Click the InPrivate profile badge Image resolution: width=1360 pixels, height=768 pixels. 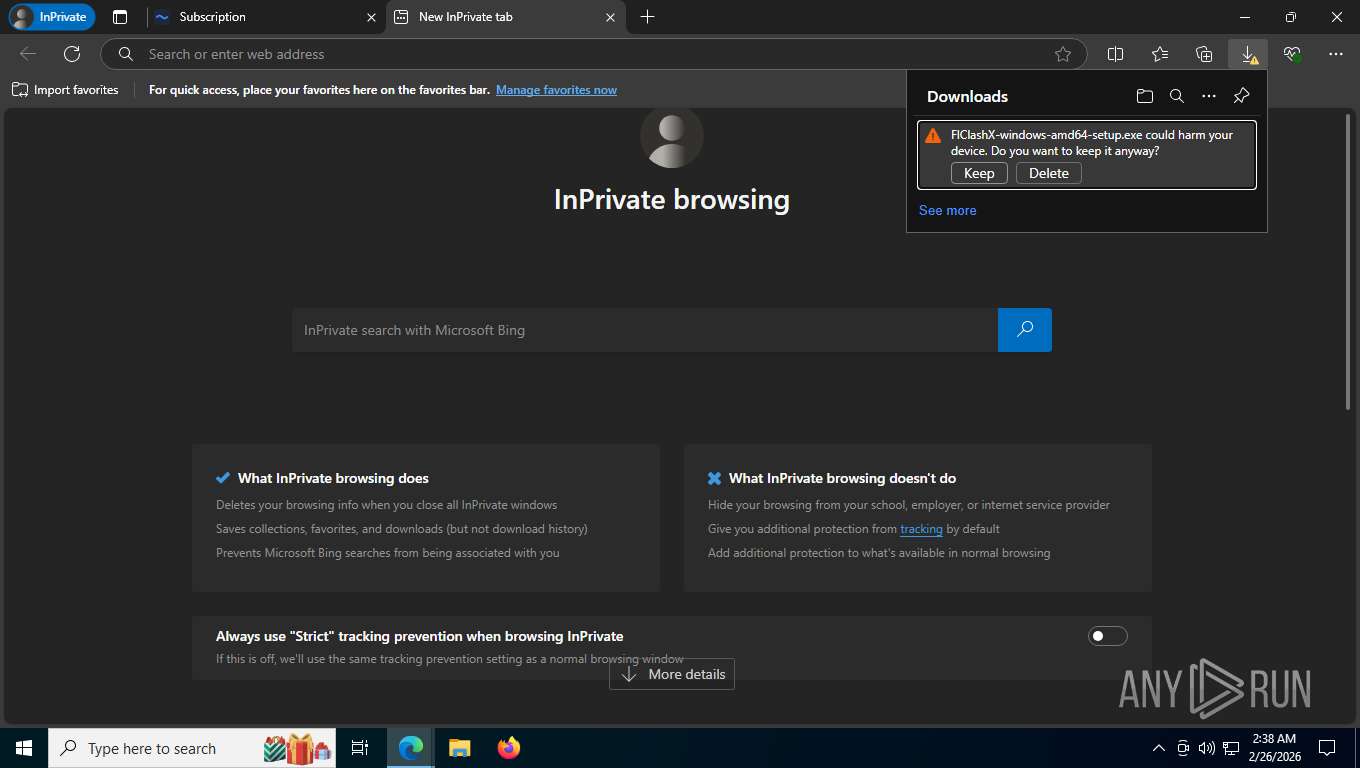(52, 17)
